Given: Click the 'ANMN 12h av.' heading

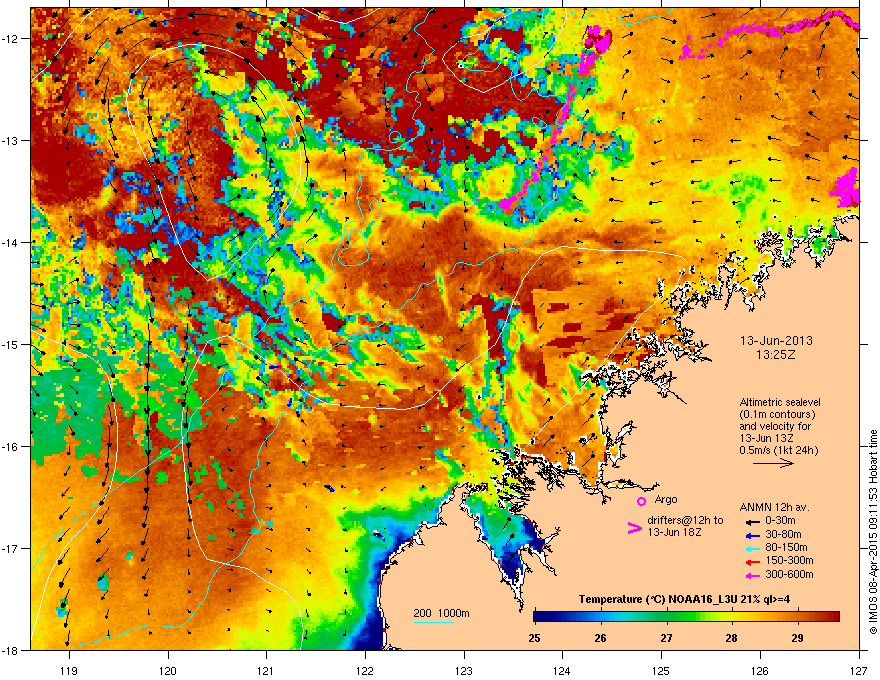Looking at the screenshot, I should point(774,507).
